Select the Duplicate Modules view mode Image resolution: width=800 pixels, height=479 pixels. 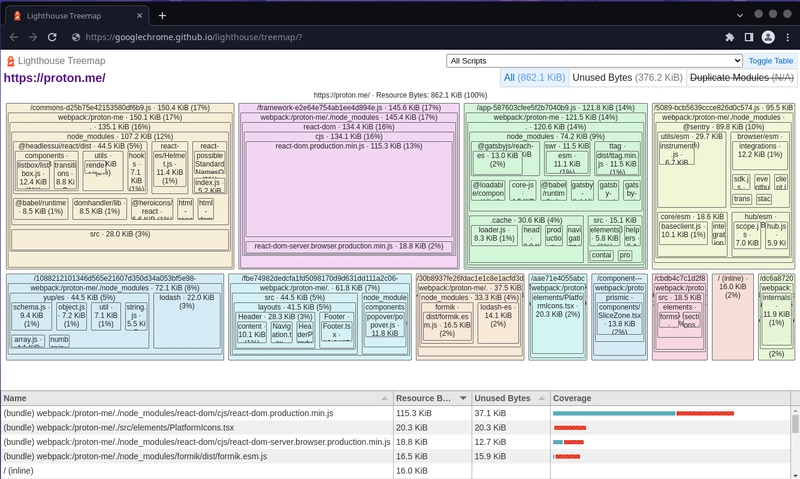(x=741, y=78)
